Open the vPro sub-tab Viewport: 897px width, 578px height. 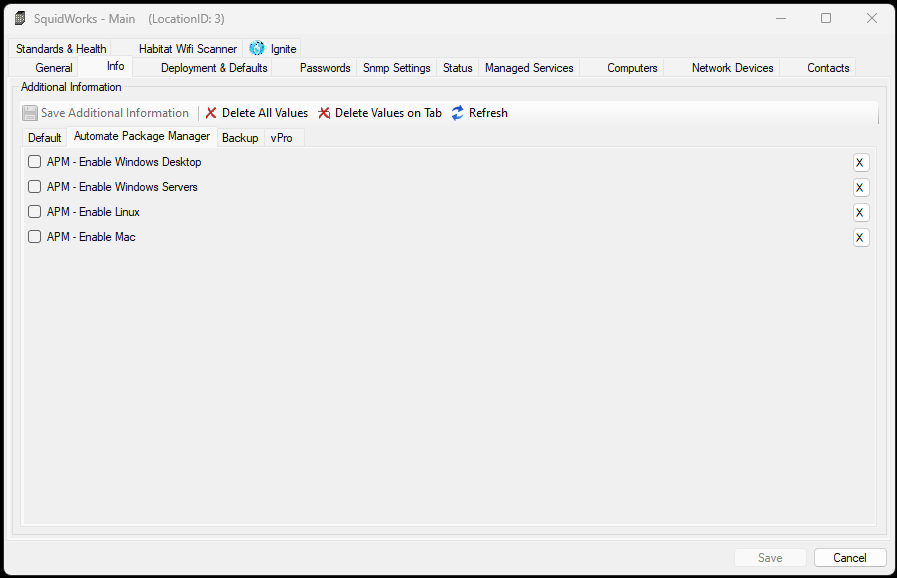point(282,138)
